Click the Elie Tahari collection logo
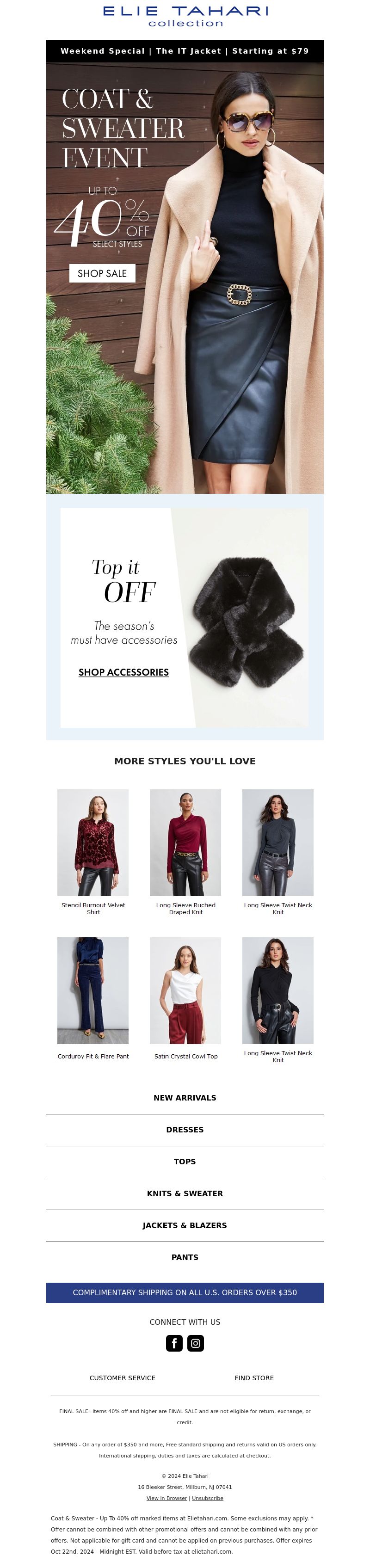 (x=185, y=17)
